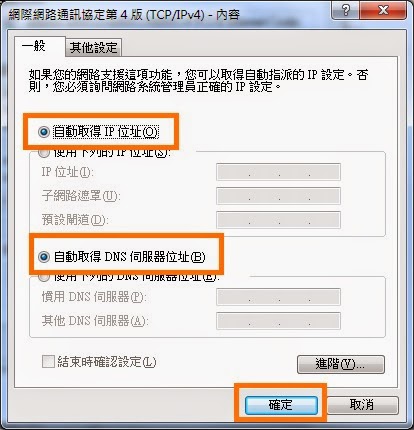Click the 自動取得 IP 位址 label text
The height and width of the screenshot is (430, 414).
[106, 132]
